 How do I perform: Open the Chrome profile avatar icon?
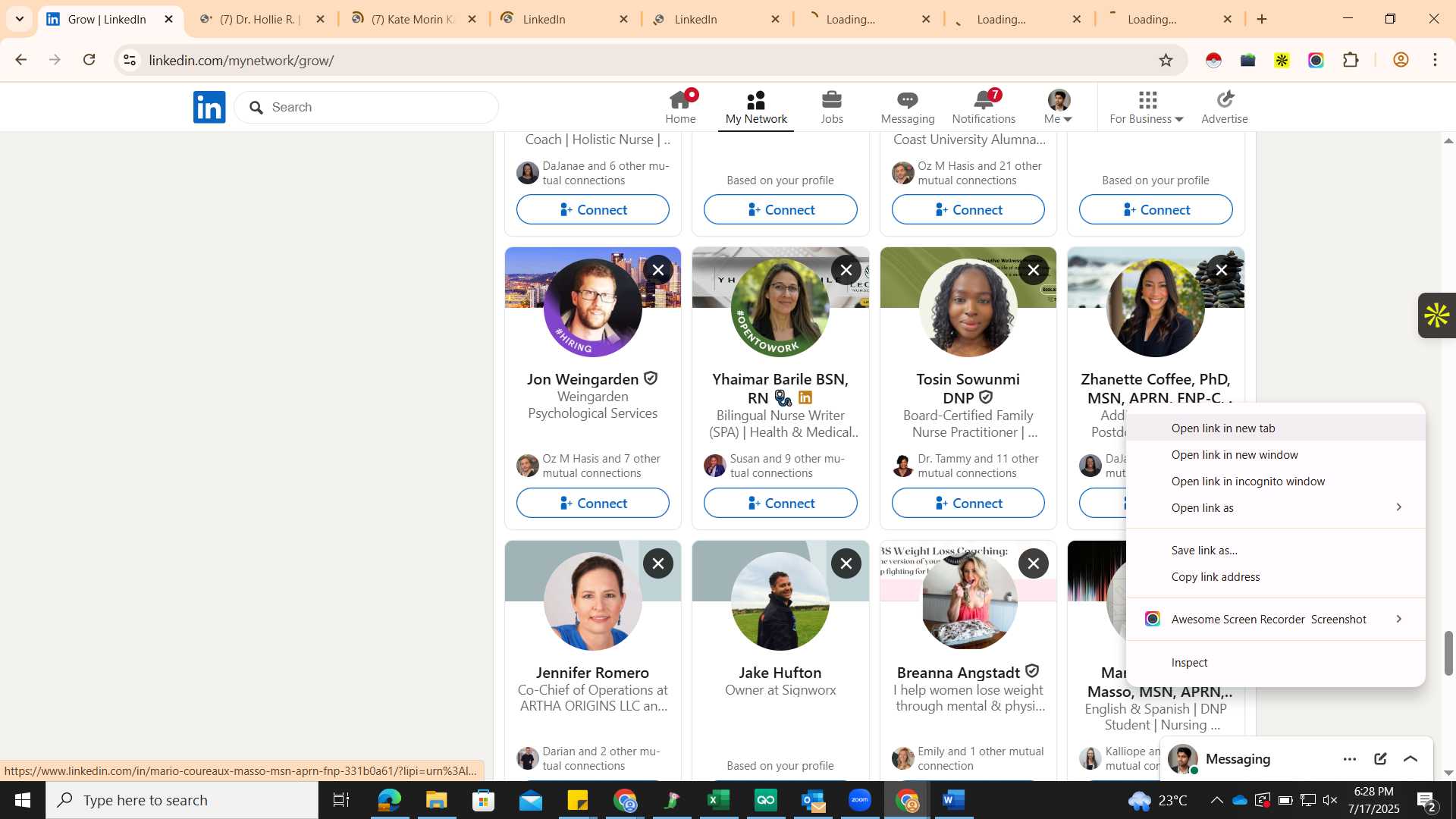(x=1401, y=60)
